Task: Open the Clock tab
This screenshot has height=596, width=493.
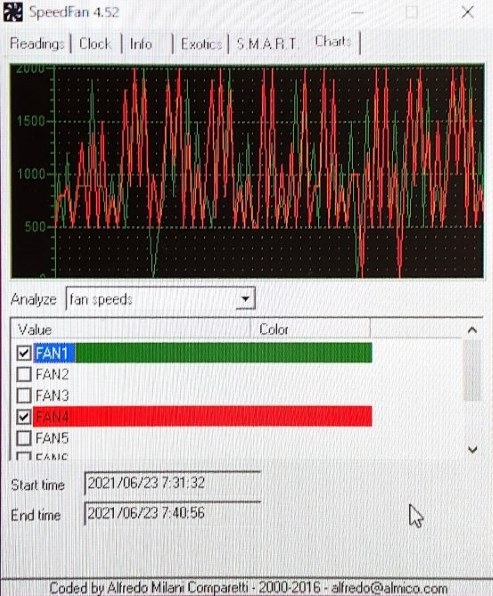Action: [95, 44]
